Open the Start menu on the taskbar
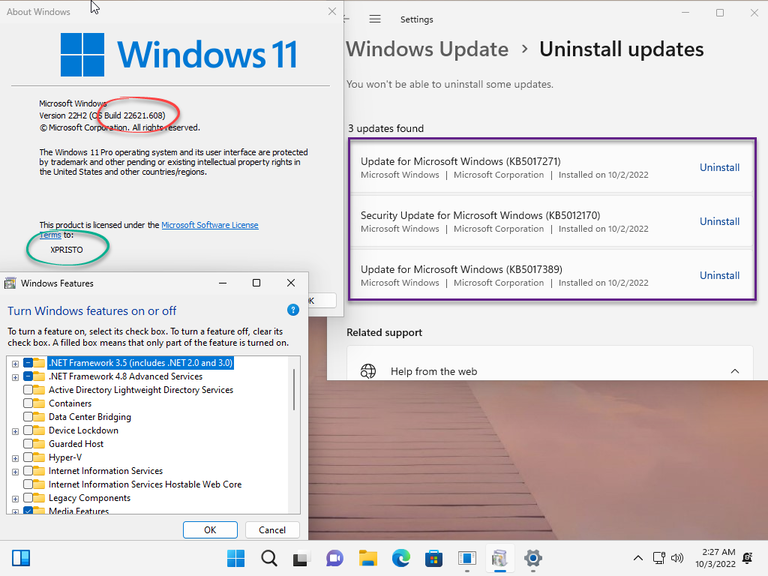 click(236, 558)
